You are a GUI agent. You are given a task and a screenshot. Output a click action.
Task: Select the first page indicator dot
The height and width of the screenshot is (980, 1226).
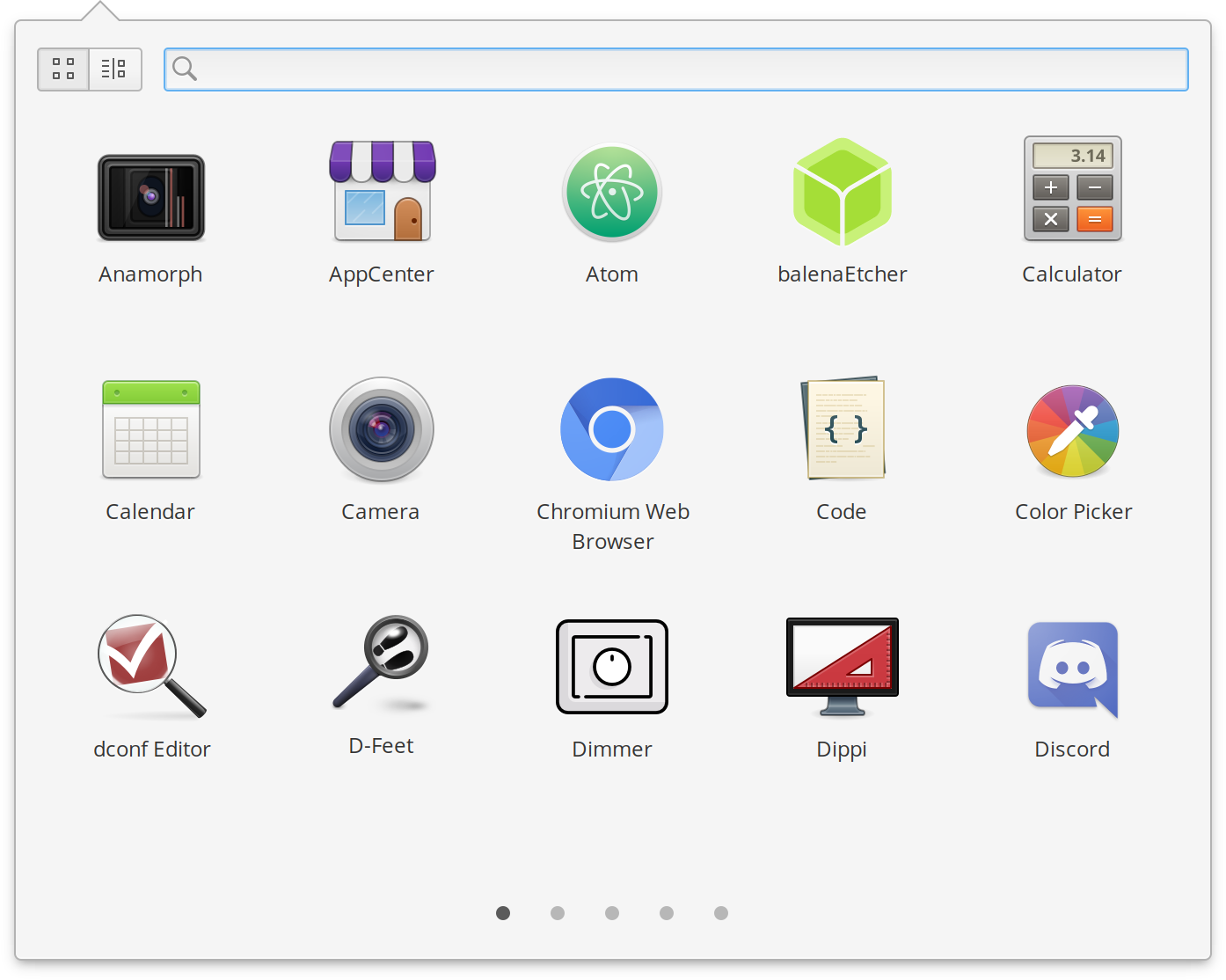[503, 913]
